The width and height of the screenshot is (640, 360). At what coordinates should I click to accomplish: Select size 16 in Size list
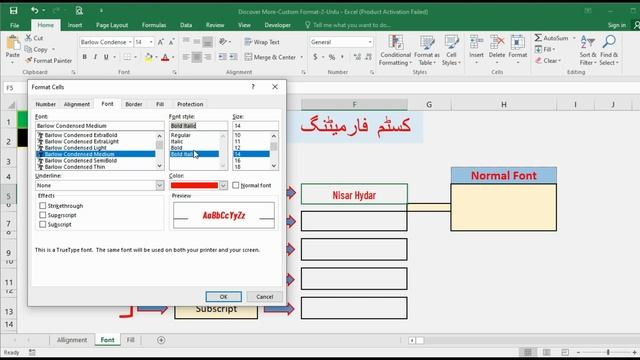point(238,160)
